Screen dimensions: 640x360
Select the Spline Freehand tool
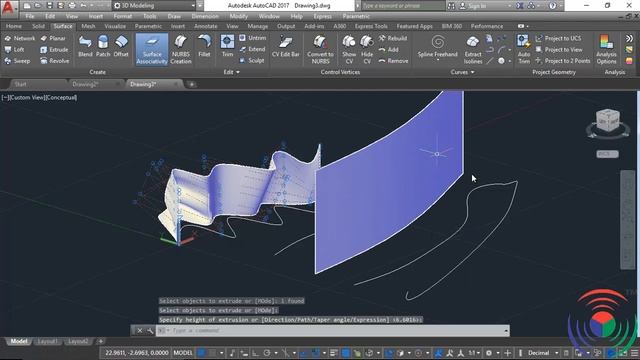click(x=438, y=47)
